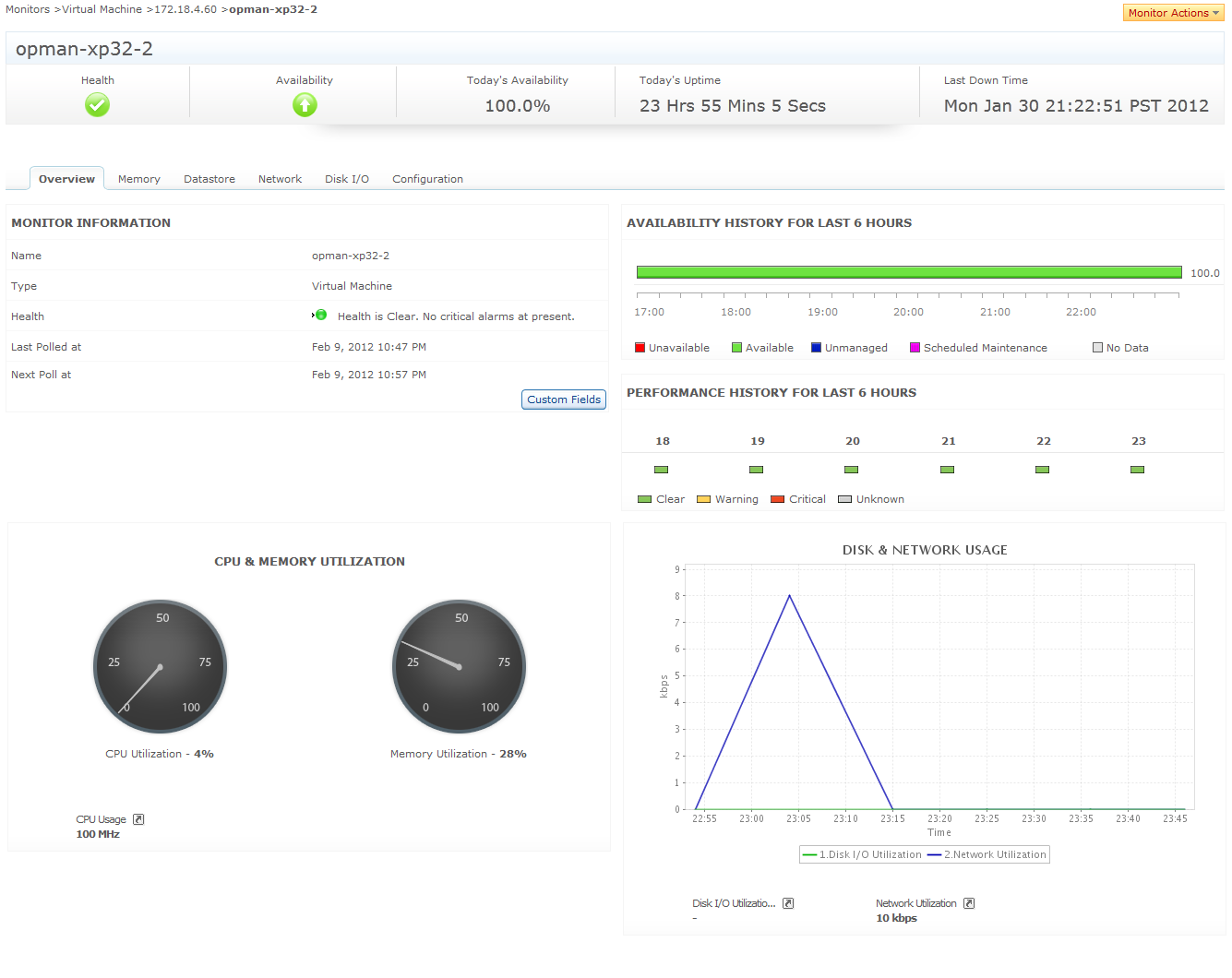Screen dimensions: 1232x978
Task: Expand the Monitor Actions dropdown
Action: coord(1173,13)
